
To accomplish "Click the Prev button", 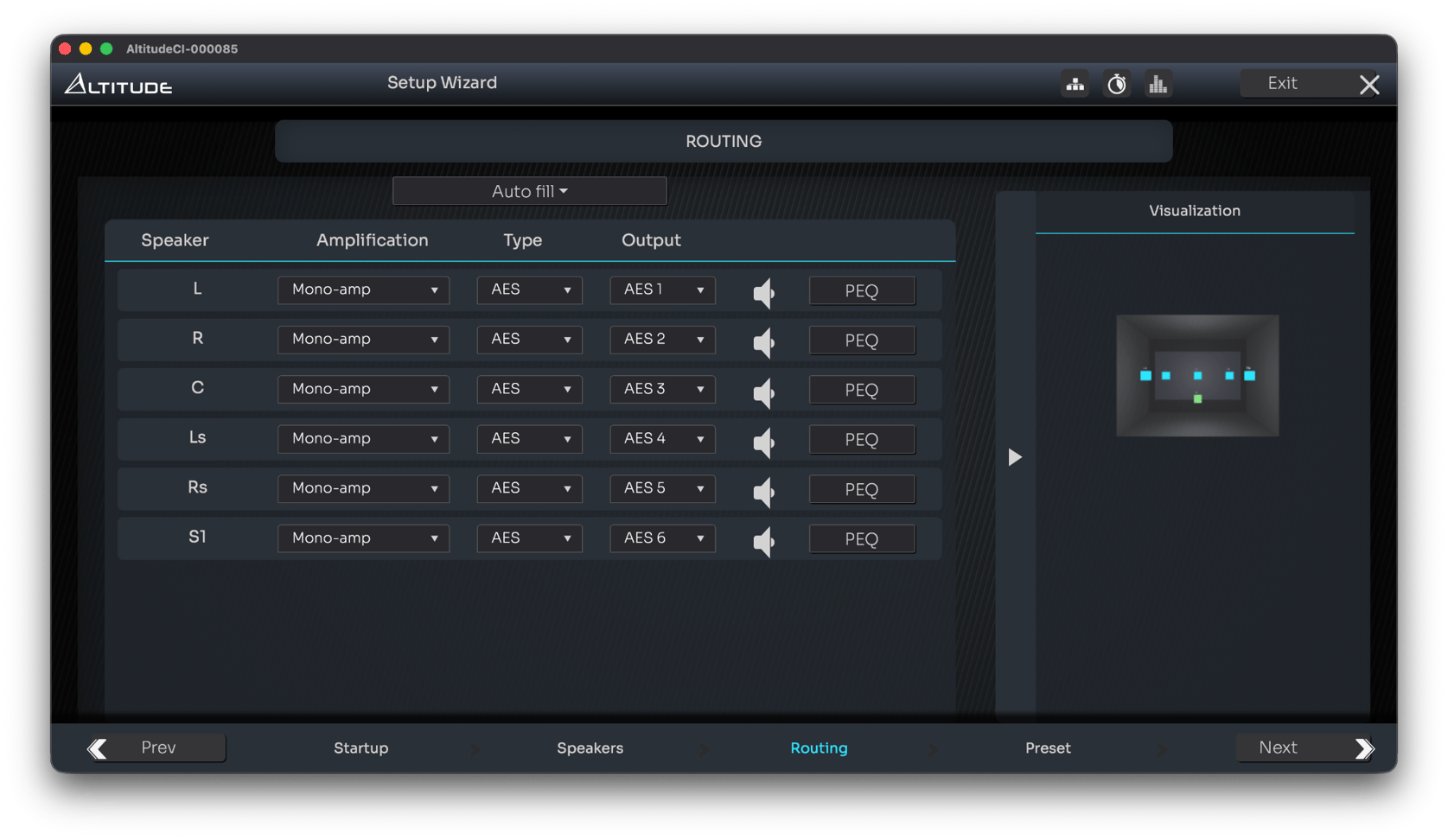I will pos(156,748).
